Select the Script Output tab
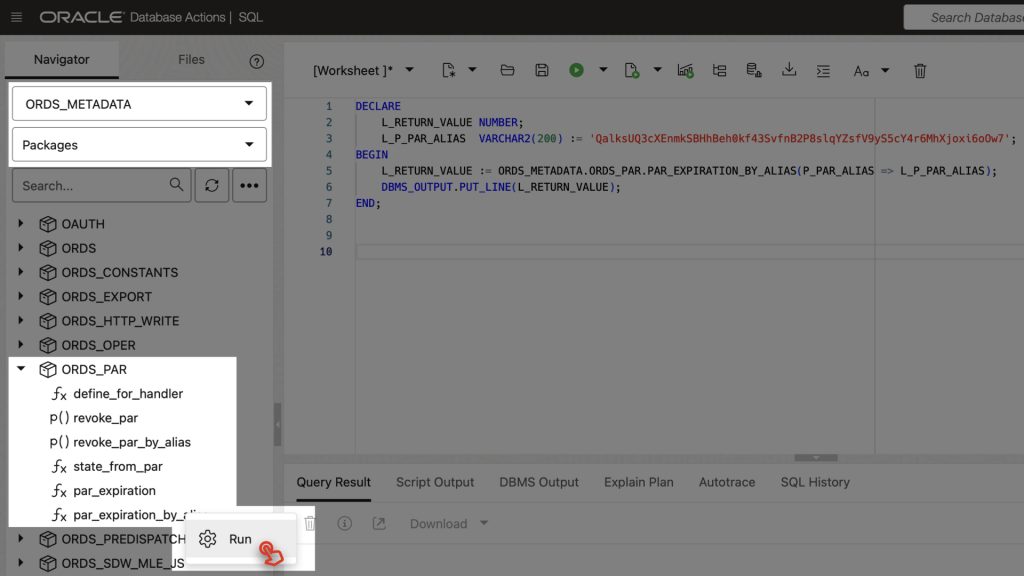Viewport: 1024px width, 576px height. tap(435, 483)
